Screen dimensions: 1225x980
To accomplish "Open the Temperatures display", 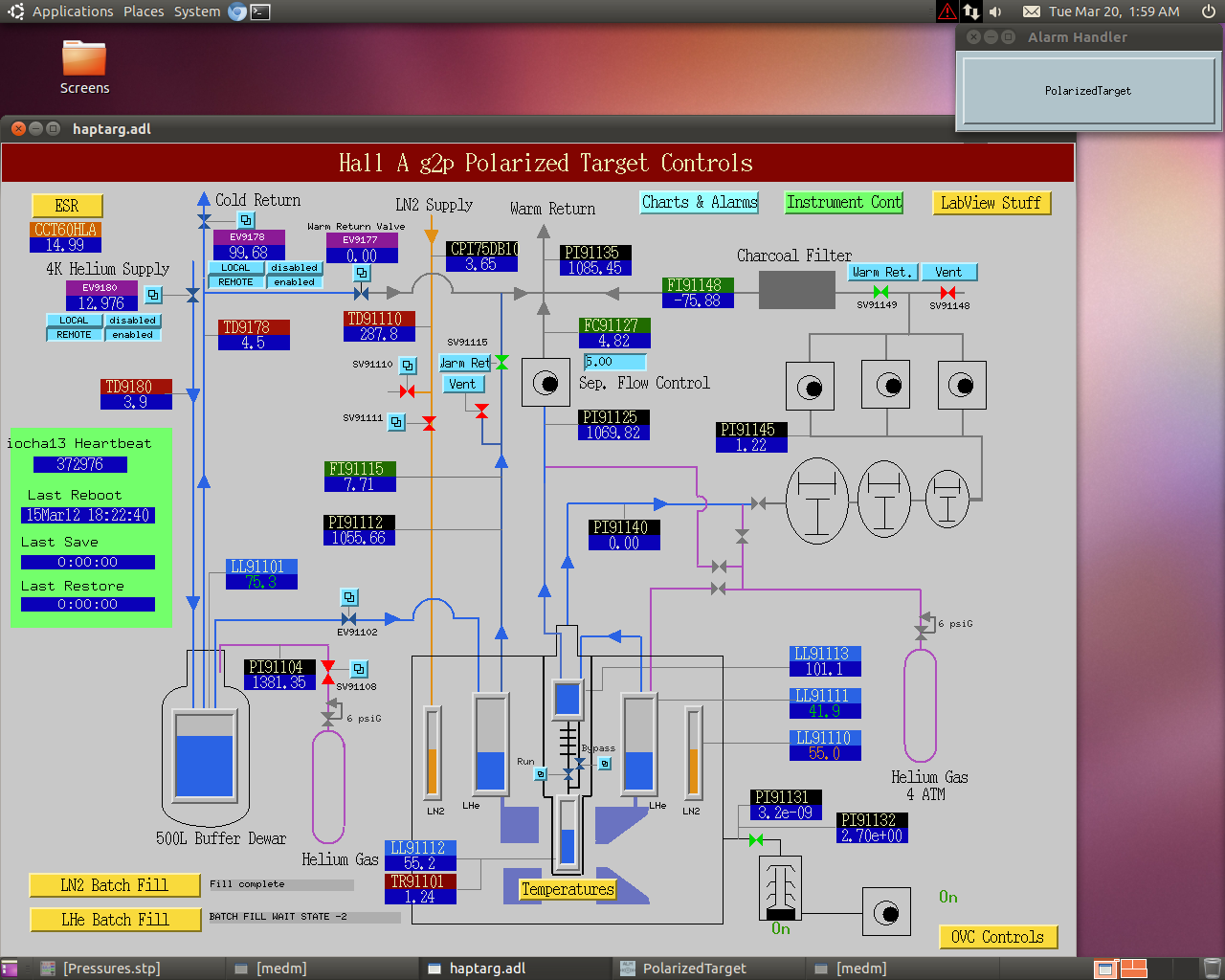I will (x=568, y=889).
